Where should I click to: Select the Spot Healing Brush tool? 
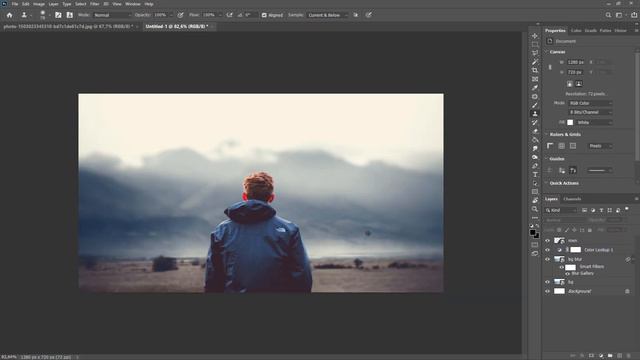[x=535, y=97]
